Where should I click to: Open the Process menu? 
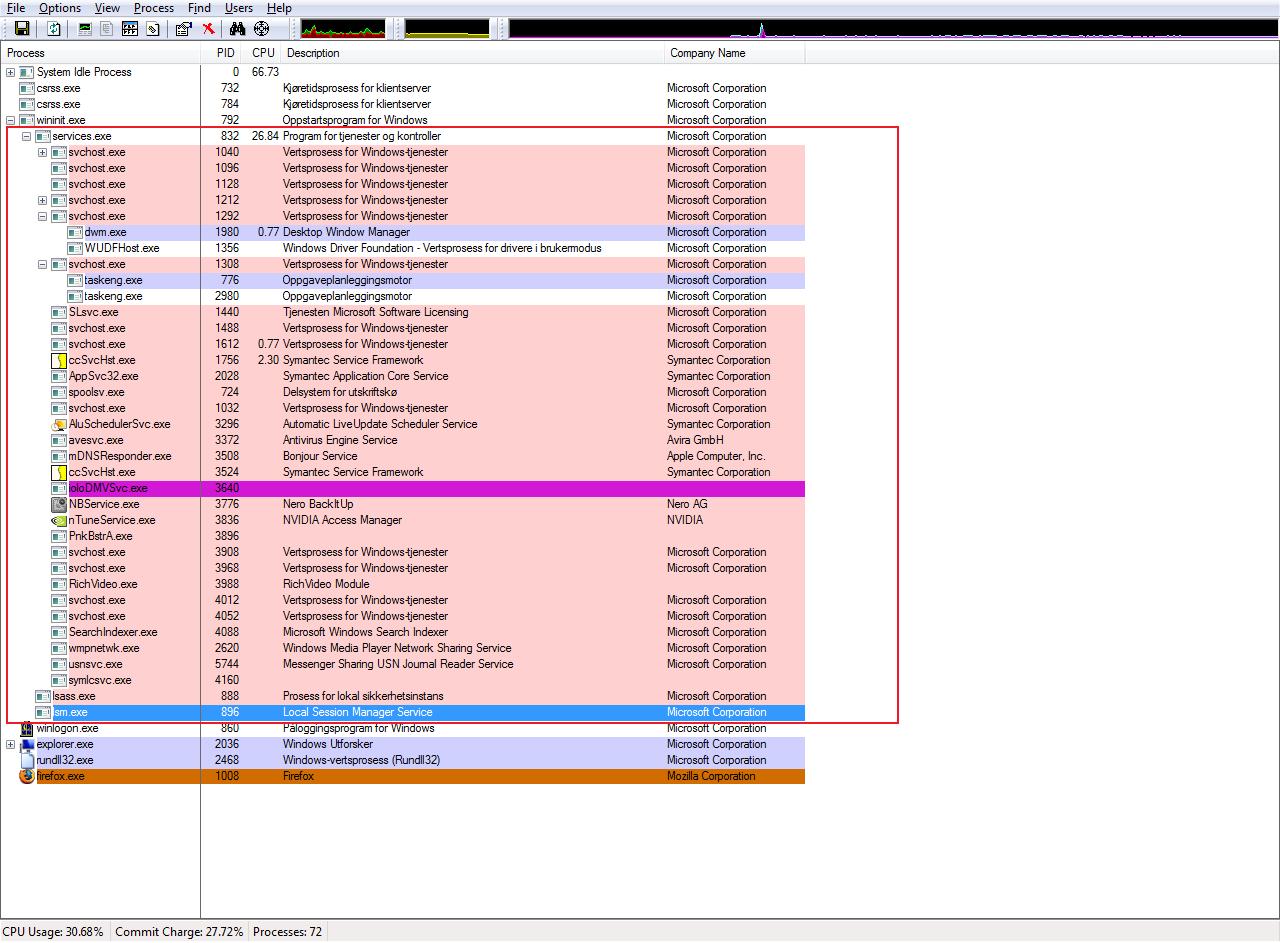(x=154, y=8)
